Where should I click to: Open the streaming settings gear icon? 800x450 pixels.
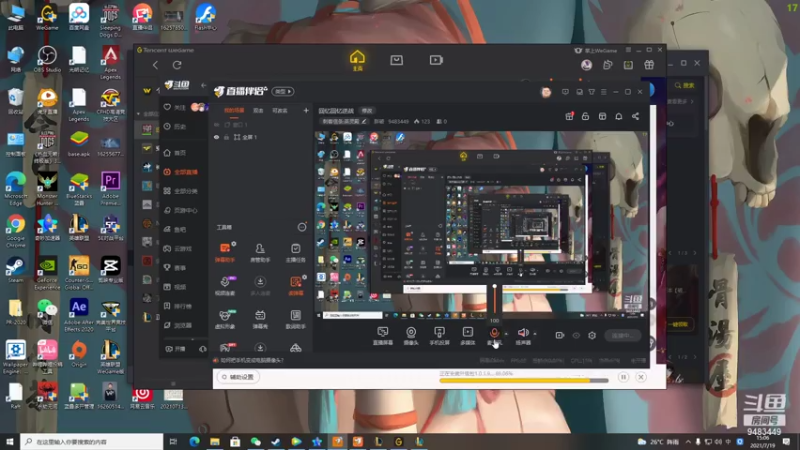(x=592, y=335)
